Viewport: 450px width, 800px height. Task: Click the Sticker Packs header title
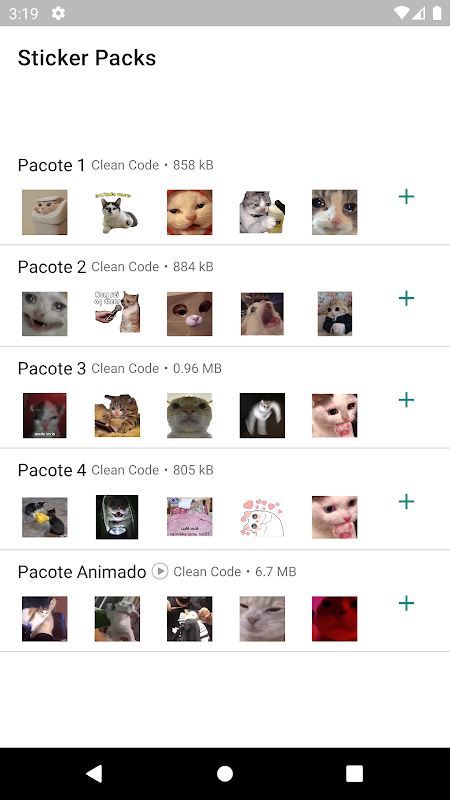(87, 58)
